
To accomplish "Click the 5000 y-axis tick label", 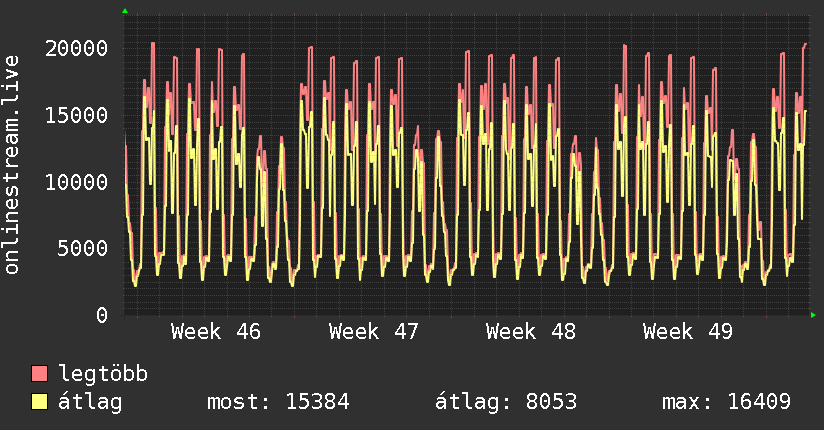I will coord(83,248).
